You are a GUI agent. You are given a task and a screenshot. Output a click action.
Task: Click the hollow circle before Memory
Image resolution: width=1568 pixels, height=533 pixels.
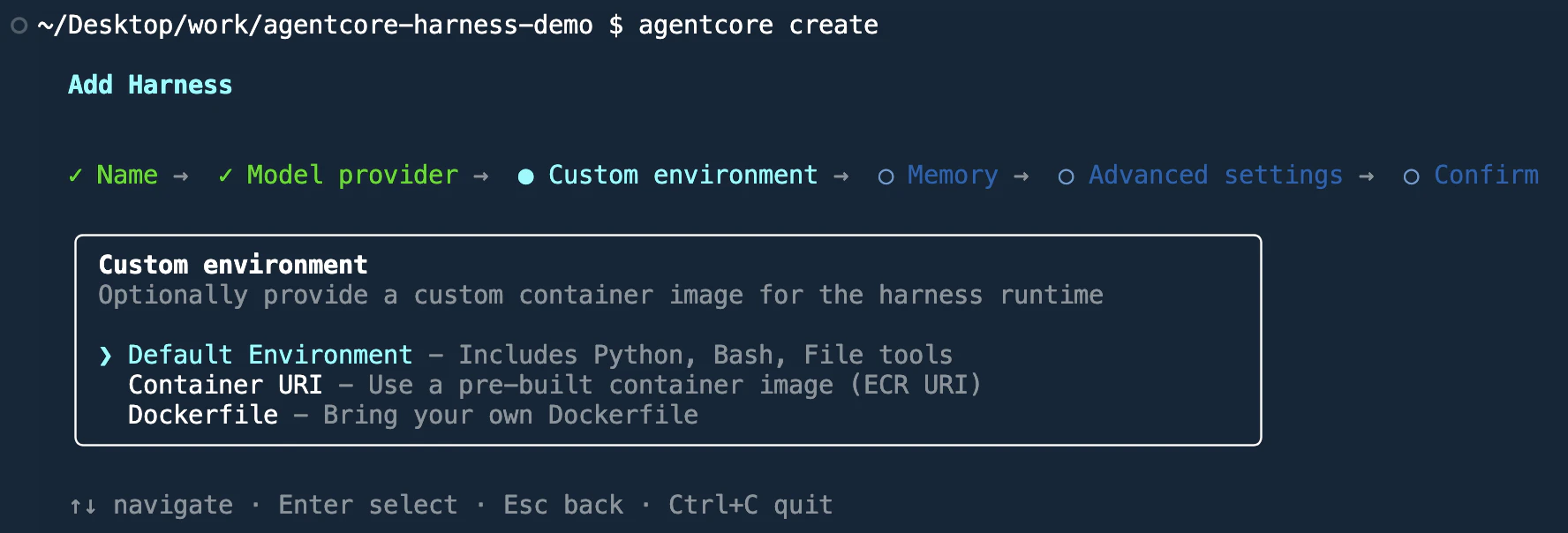[x=886, y=176]
